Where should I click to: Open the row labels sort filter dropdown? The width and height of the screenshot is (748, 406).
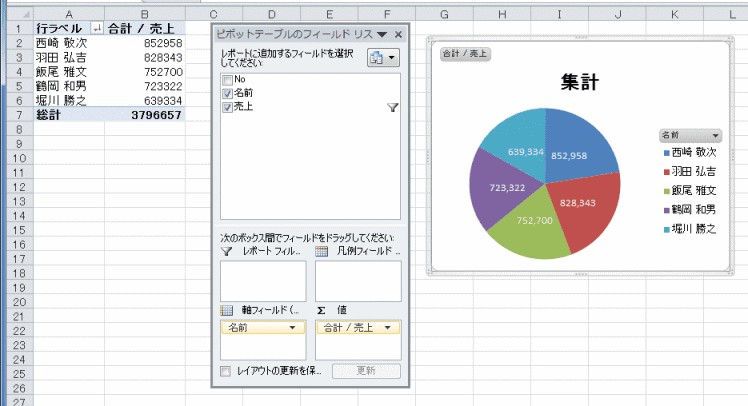(x=97, y=28)
